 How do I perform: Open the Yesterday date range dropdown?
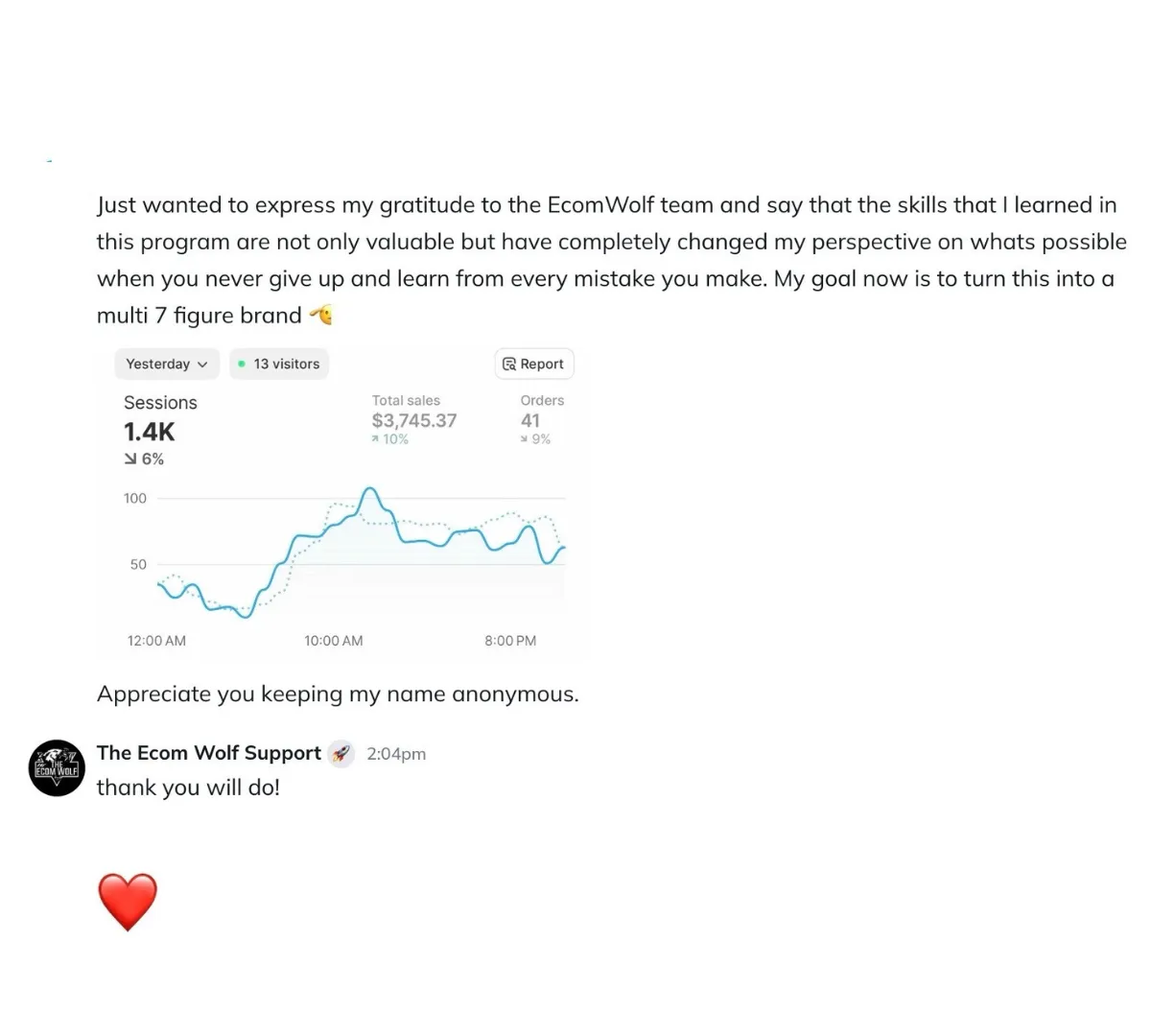[x=167, y=364]
